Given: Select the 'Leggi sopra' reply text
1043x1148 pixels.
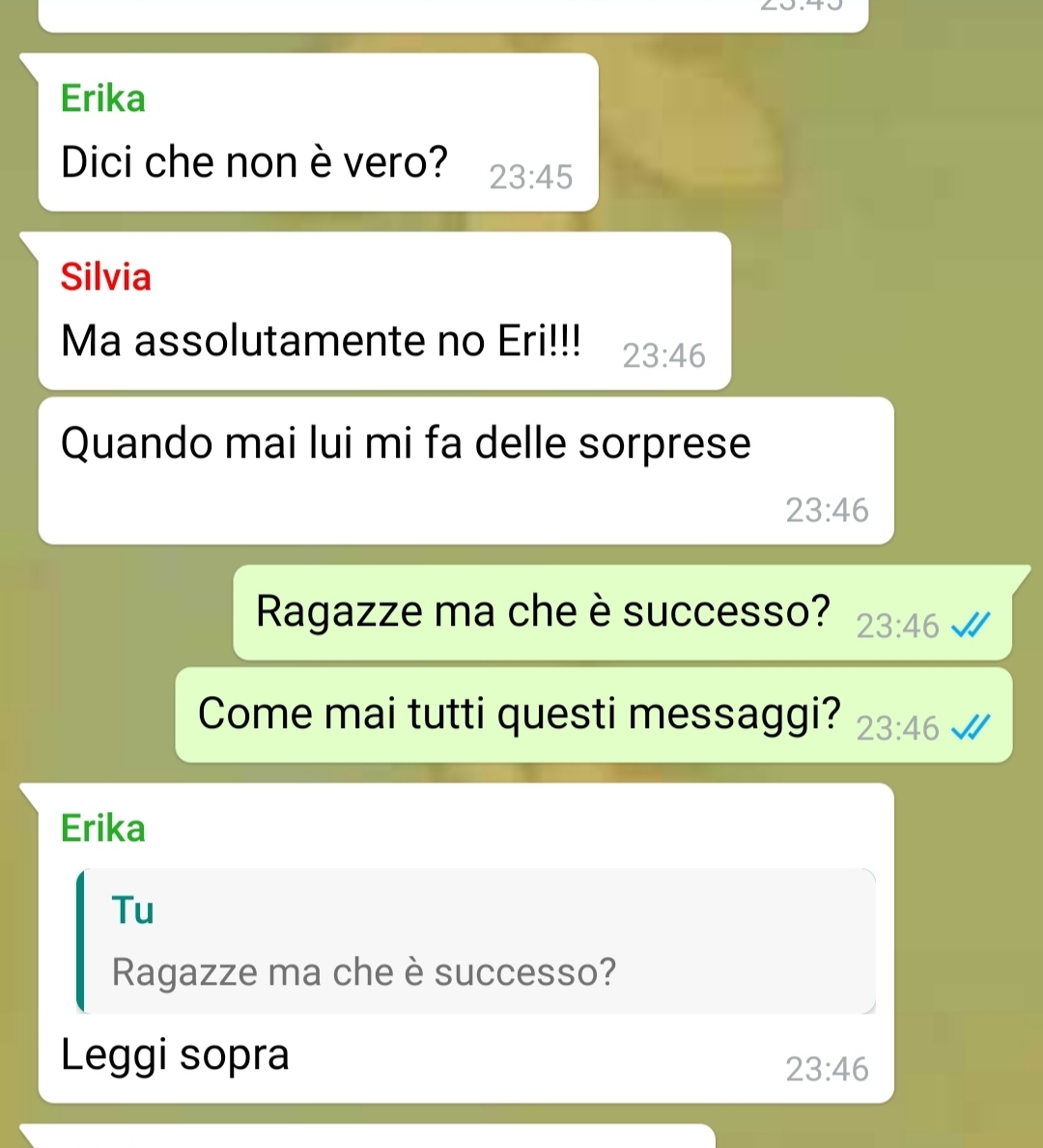Looking at the screenshot, I should point(175,1054).
